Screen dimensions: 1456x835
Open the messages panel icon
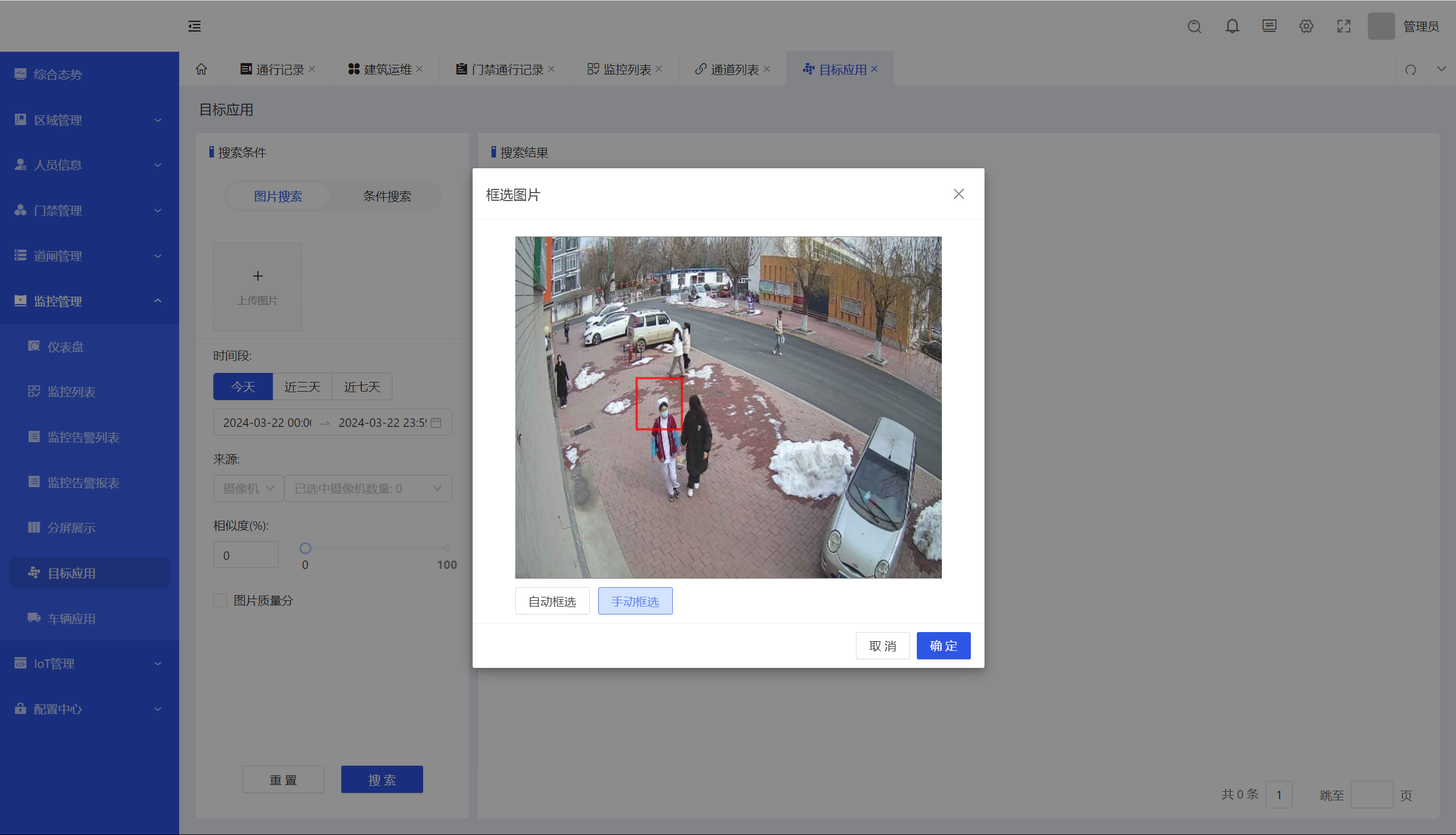[1269, 26]
